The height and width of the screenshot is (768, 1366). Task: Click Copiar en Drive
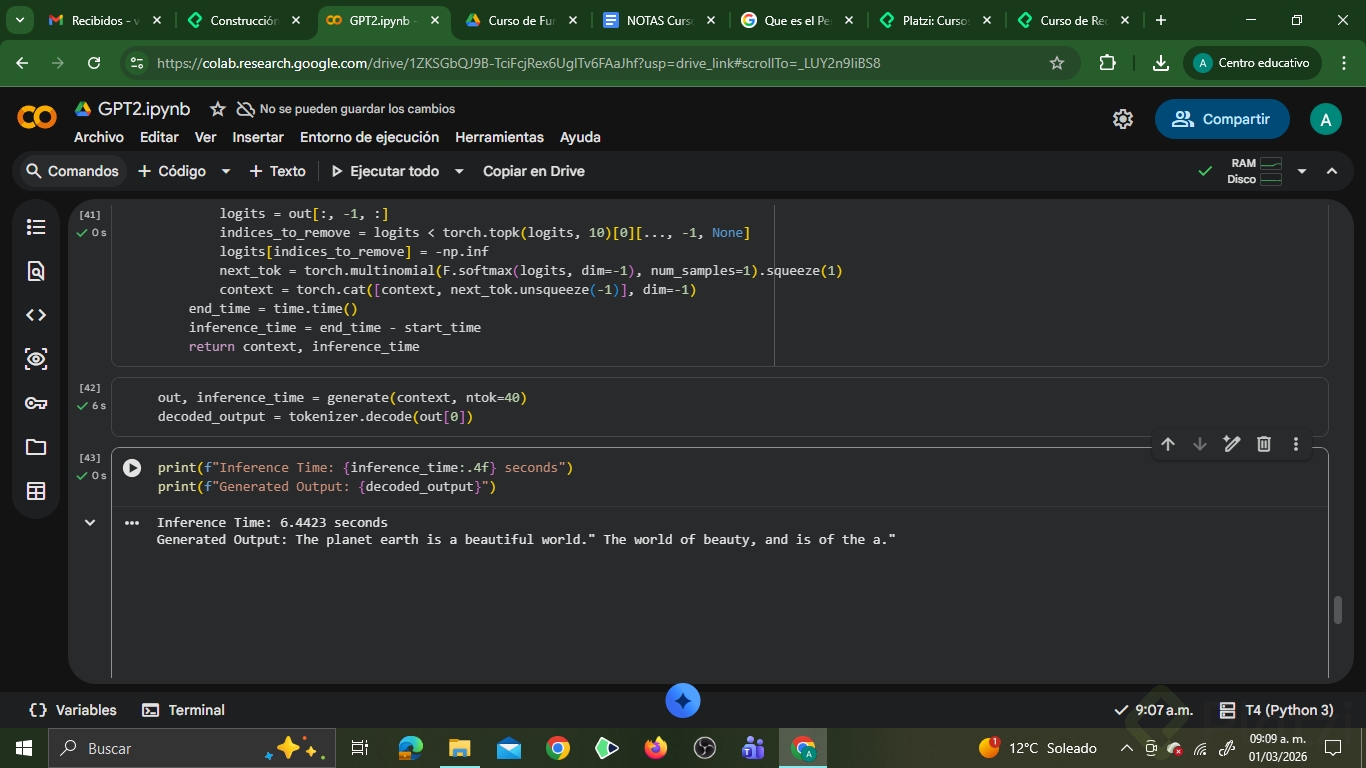tap(533, 171)
